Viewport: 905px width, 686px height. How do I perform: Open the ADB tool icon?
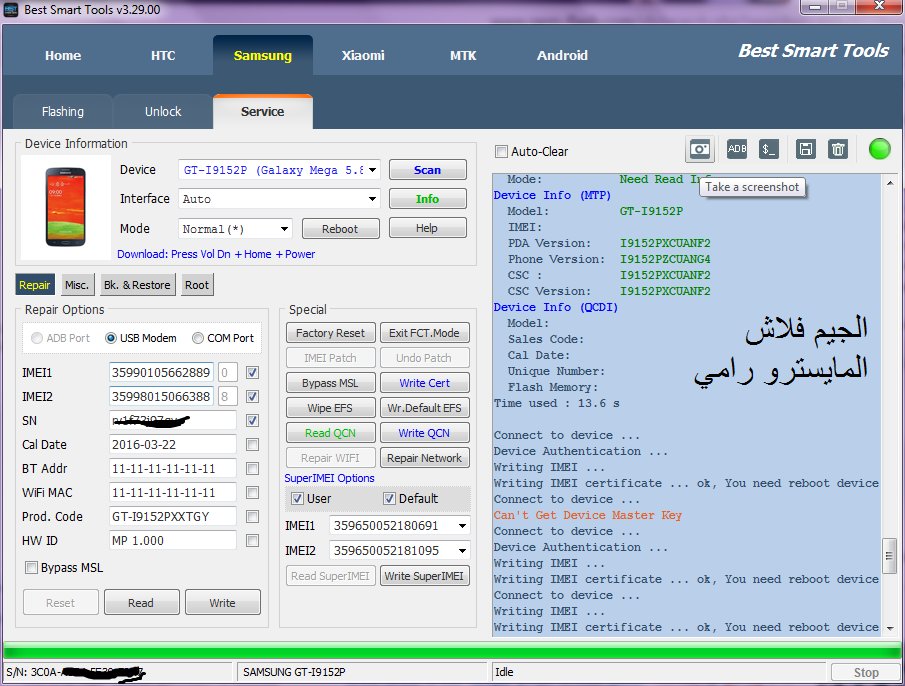coord(737,149)
